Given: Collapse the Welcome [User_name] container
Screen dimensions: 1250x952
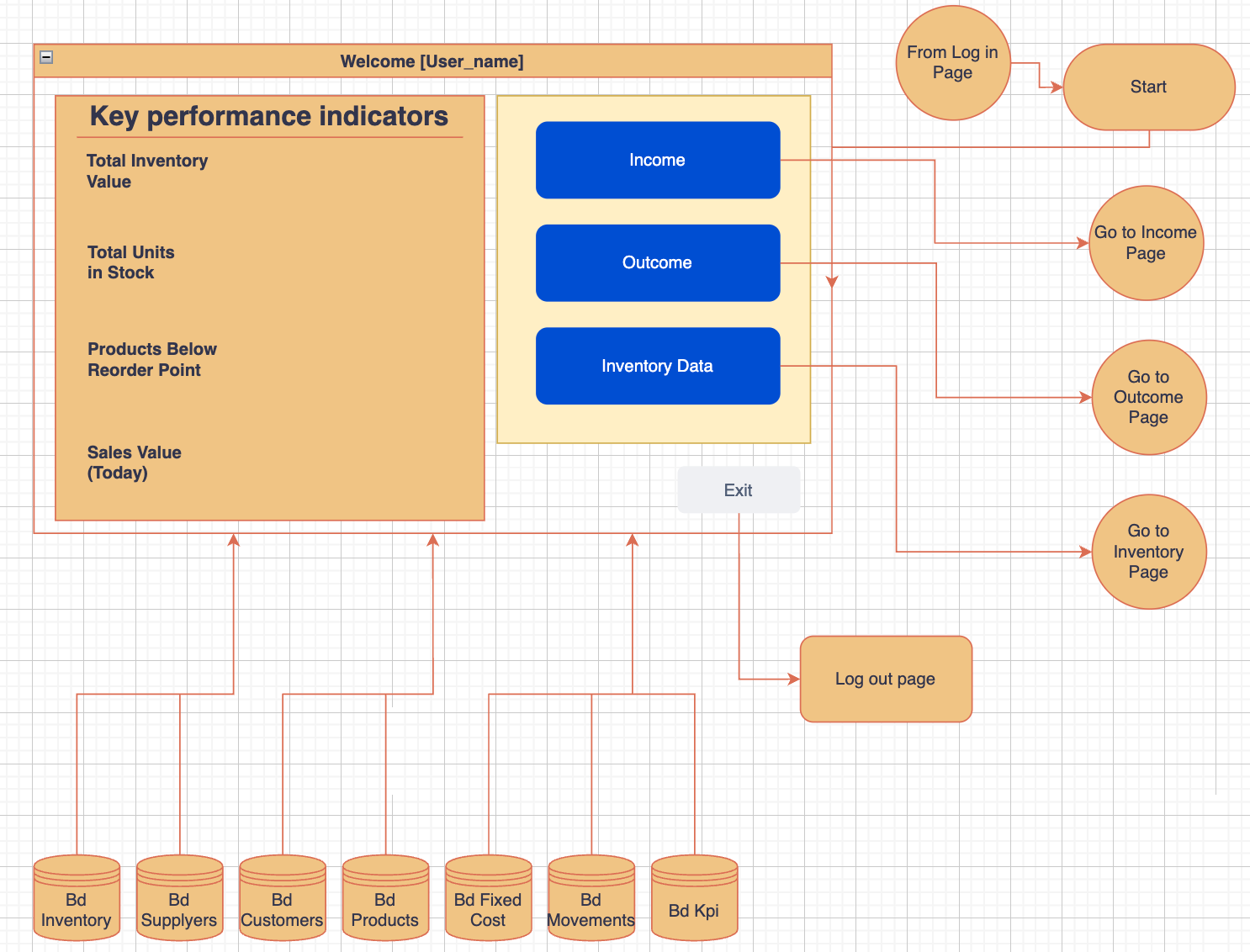Looking at the screenshot, I should [x=47, y=57].
